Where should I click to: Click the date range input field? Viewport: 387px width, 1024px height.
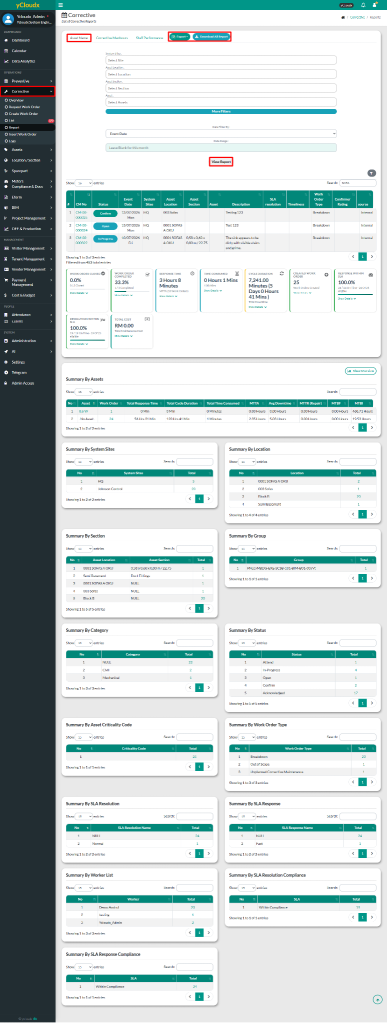point(221,148)
